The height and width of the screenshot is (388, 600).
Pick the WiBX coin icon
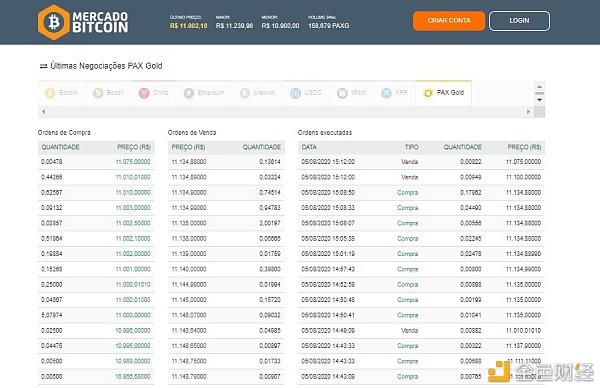(342, 93)
